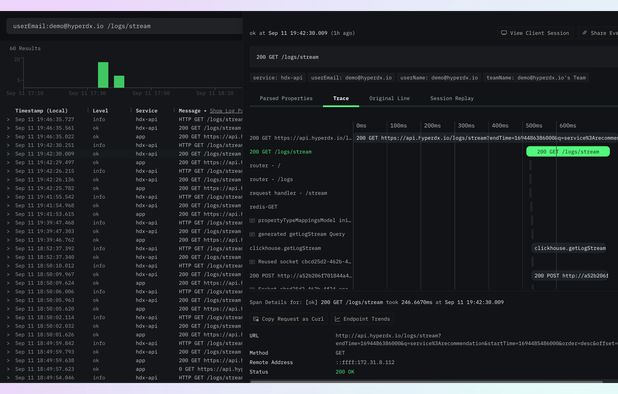Click the Remote Address value ::ffff:172.31.0.112
This screenshot has width=618, height=394.
pyautogui.click(x=365, y=362)
